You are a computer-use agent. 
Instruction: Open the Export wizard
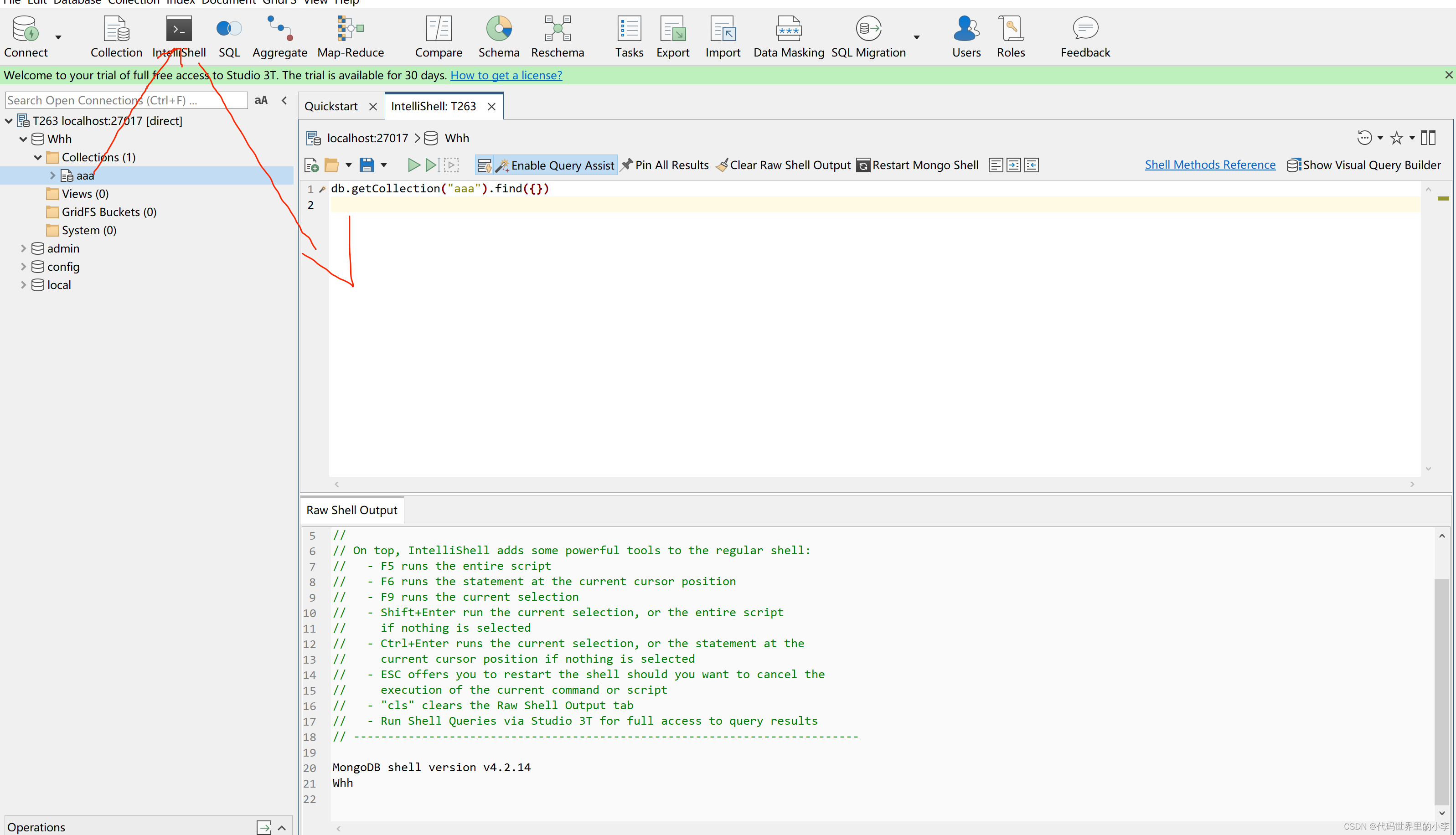(673, 37)
